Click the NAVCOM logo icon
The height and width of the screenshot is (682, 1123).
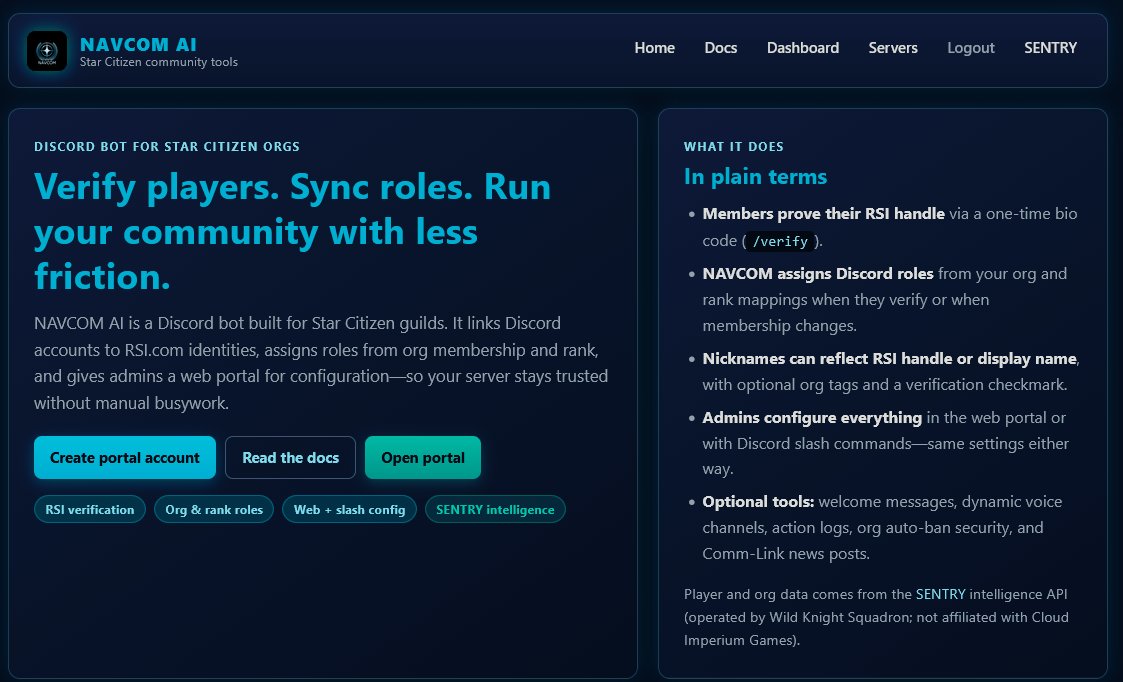[x=47, y=51]
